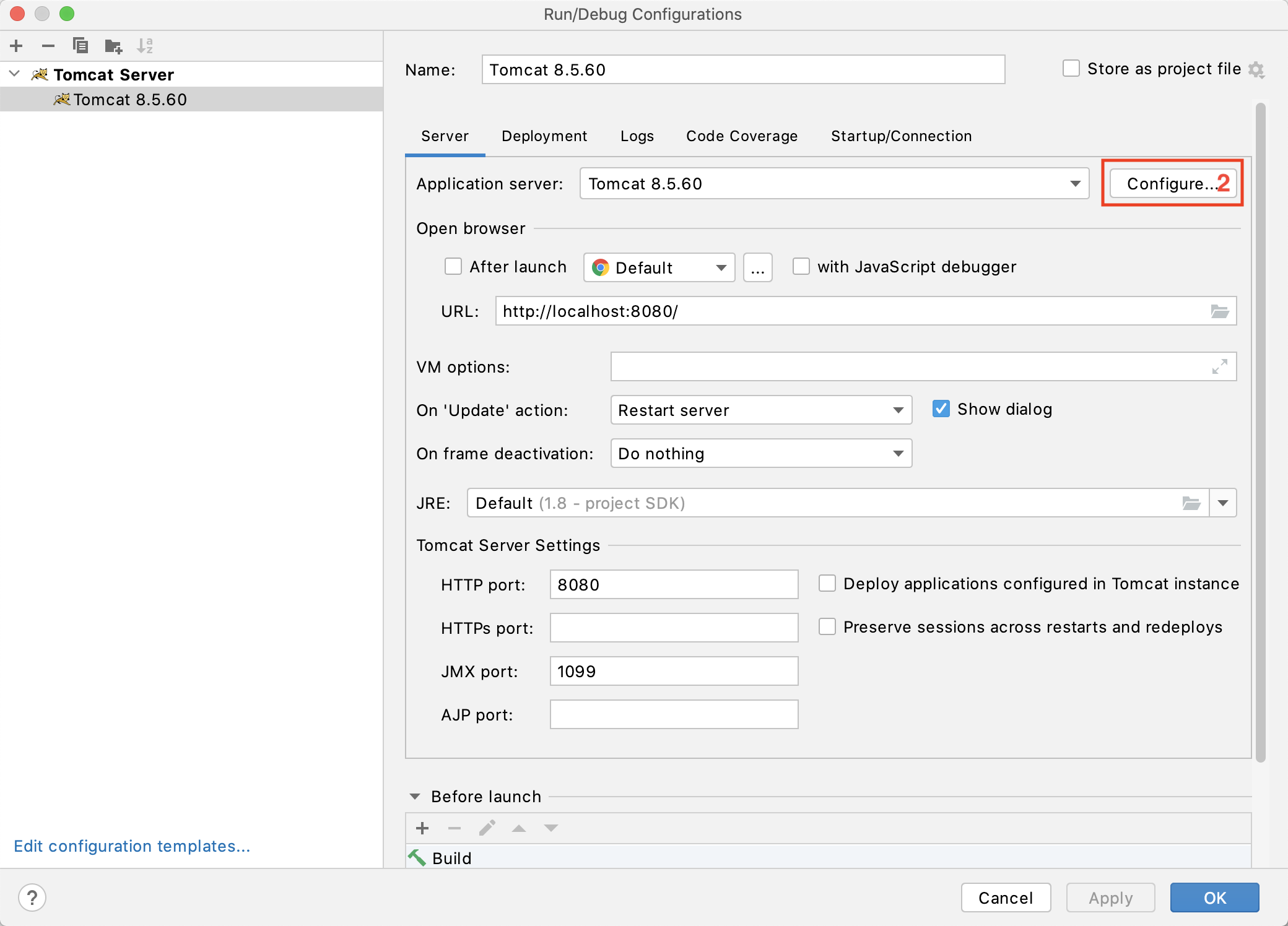Screen dimensions: 1288x926
Task: Click the Apply button
Action: (x=1111, y=898)
